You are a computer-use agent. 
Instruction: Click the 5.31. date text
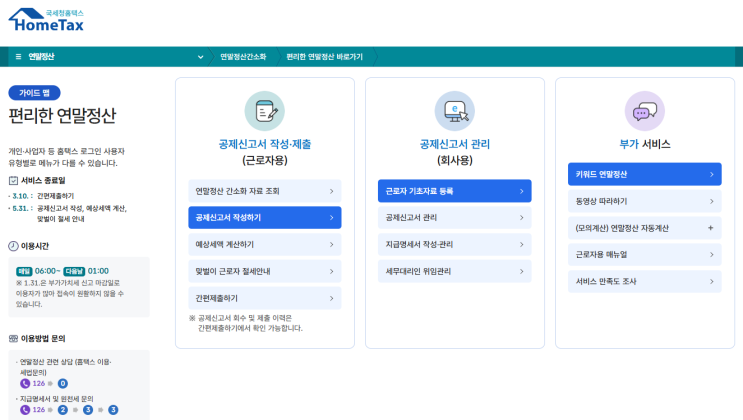[20, 208]
